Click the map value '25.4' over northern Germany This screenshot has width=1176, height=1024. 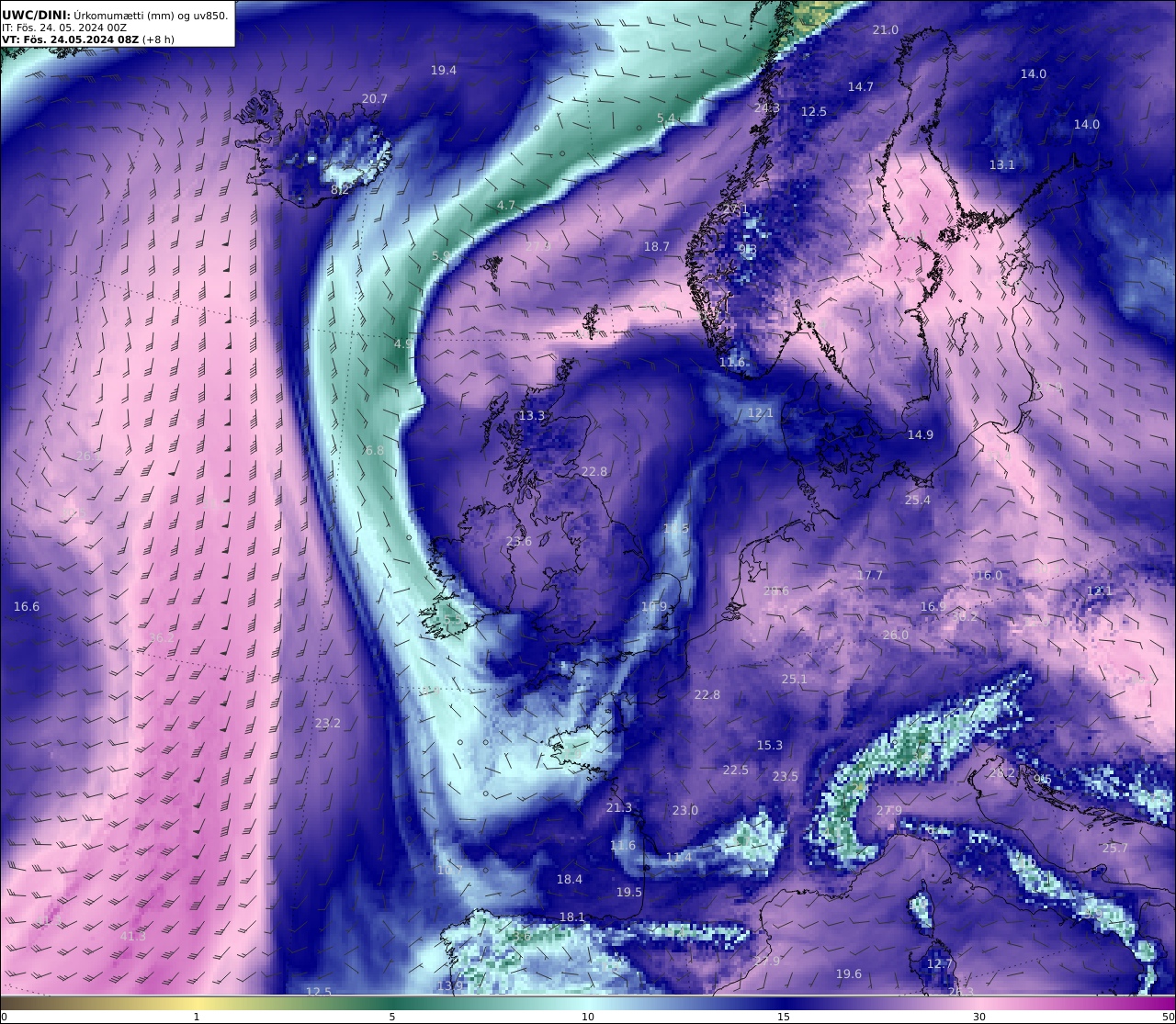point(918,501)
